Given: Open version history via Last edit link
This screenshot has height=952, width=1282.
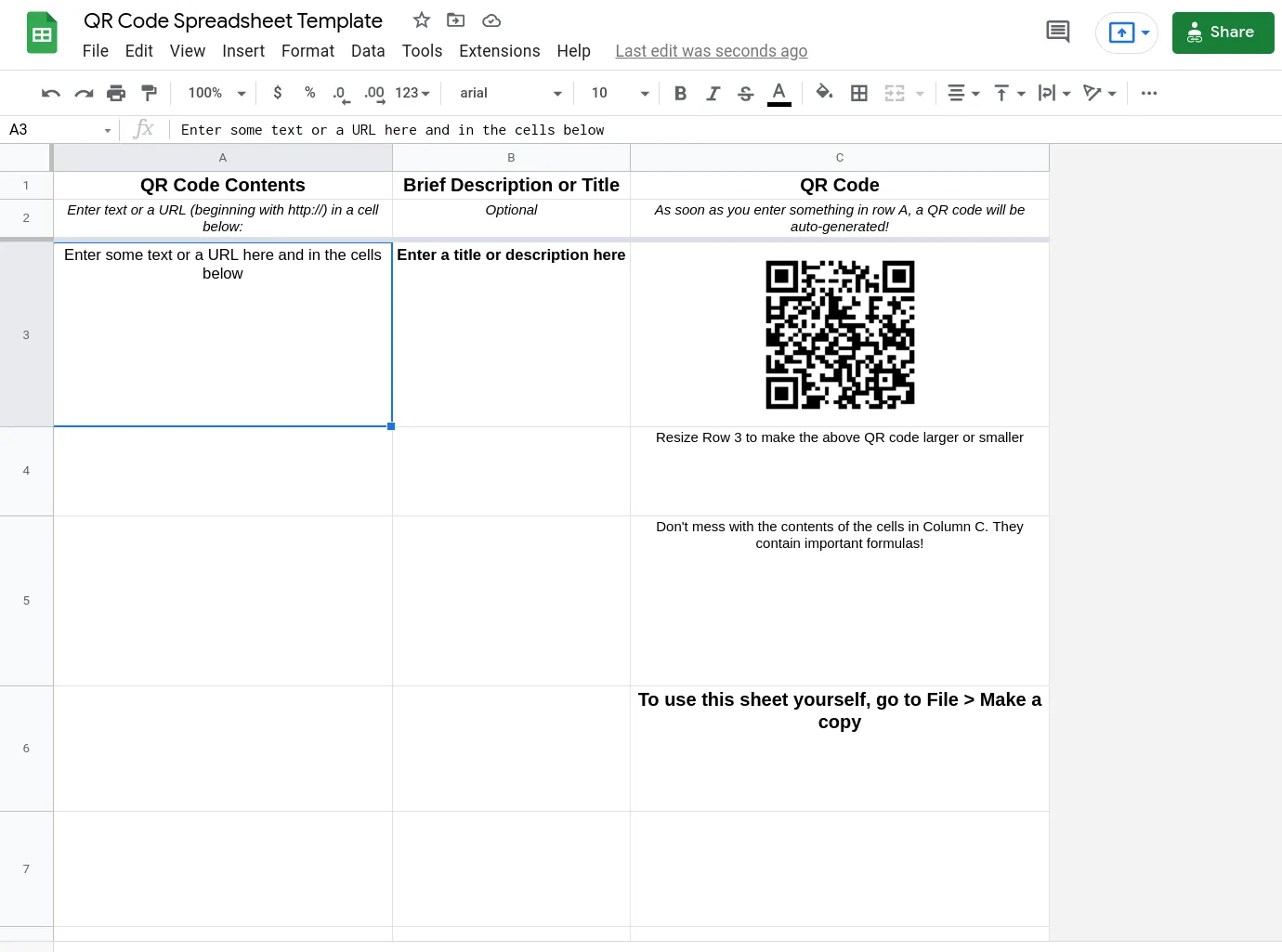Looking at the screenshot, I should point(711,51).
